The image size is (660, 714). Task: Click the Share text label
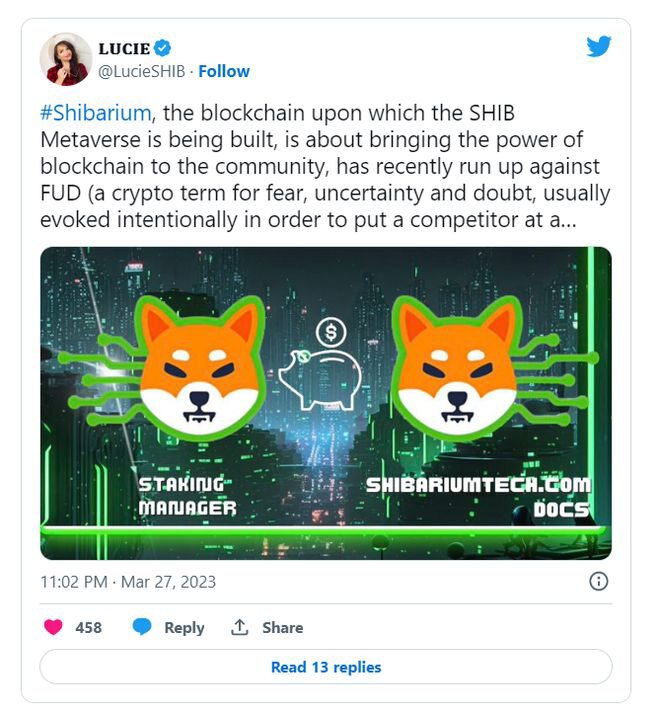(x=282, y=627)
